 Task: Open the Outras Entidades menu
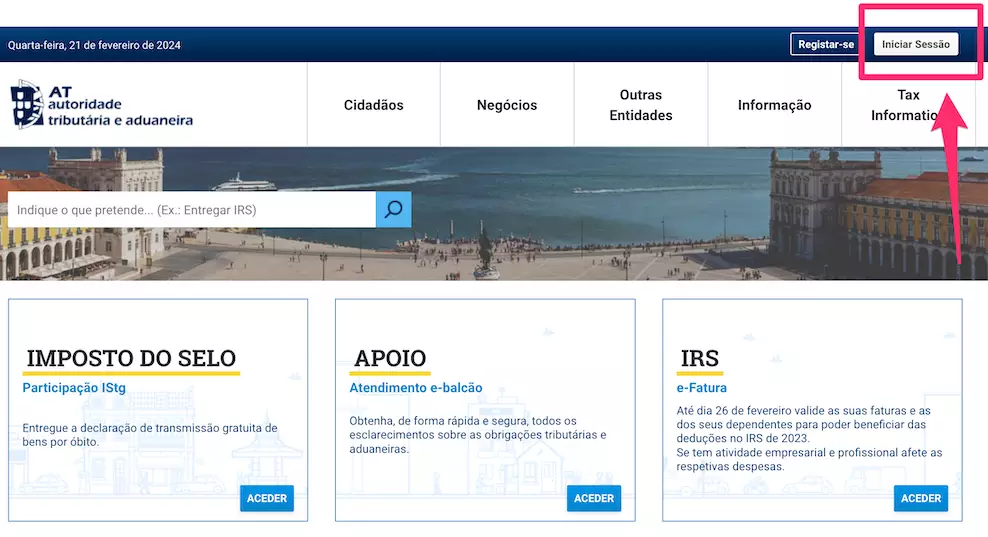(x=641, y=105)
